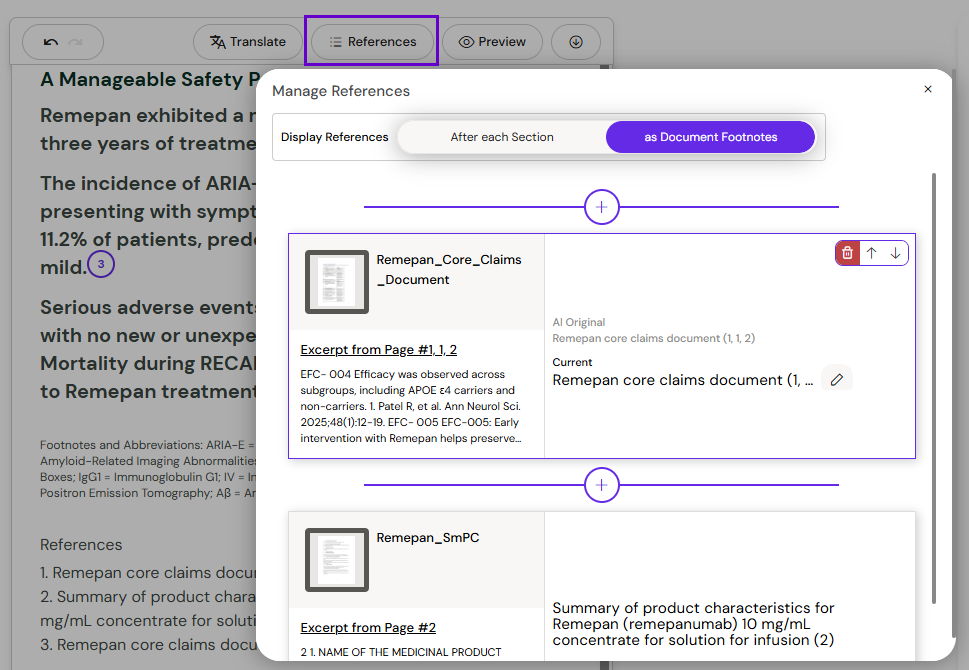Move Remepan_Core_Claims_Document reference up
The image size is (969, 670).
pyautogui.click(x=871, y=253)
